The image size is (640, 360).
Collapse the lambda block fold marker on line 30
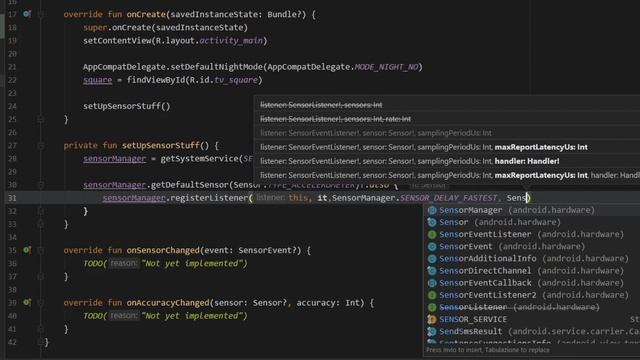(x=40, y=185)
